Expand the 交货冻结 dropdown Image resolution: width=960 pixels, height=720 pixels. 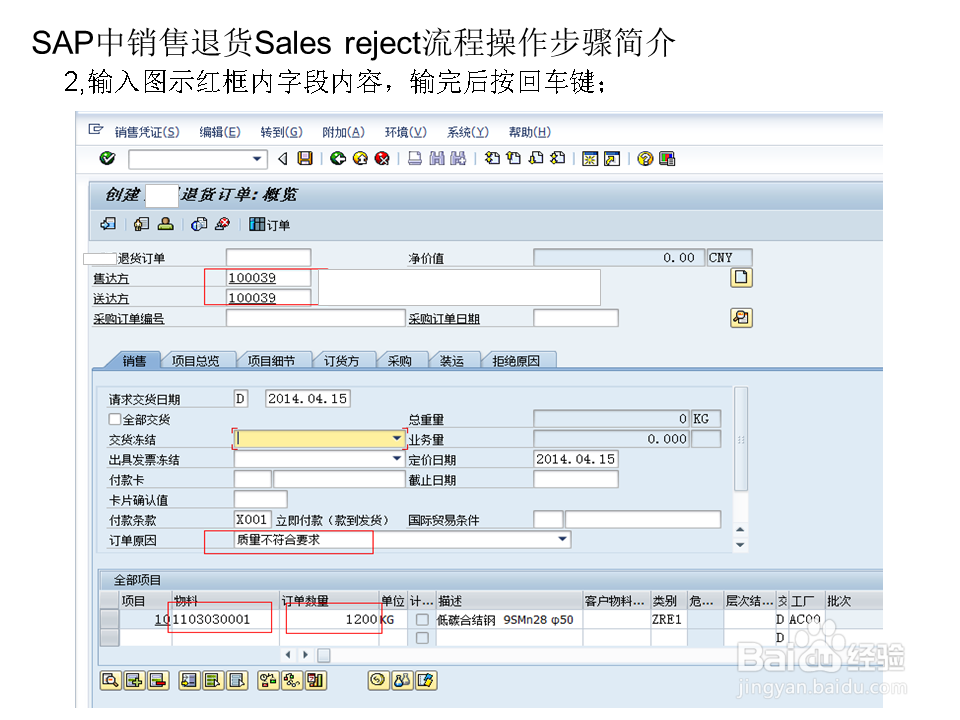click(x=397, y=438)
